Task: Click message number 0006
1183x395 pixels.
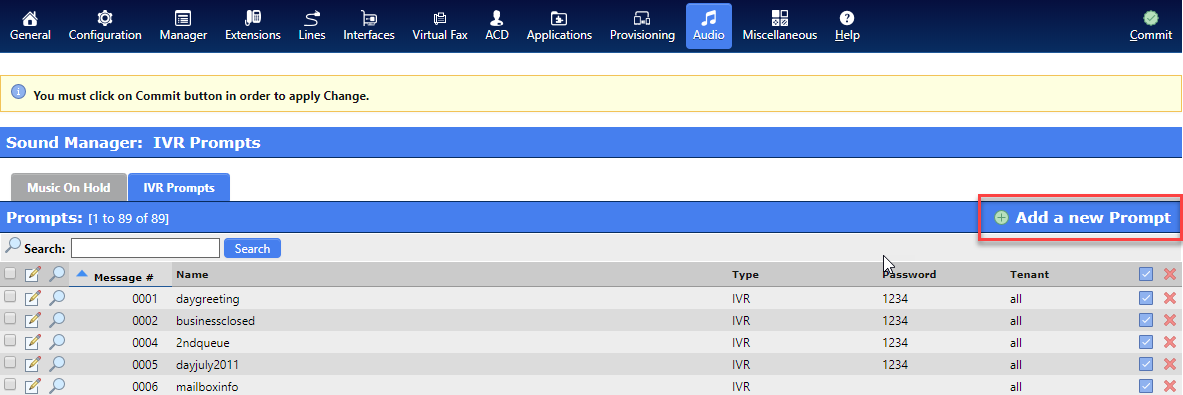Action: coord(145,387)
